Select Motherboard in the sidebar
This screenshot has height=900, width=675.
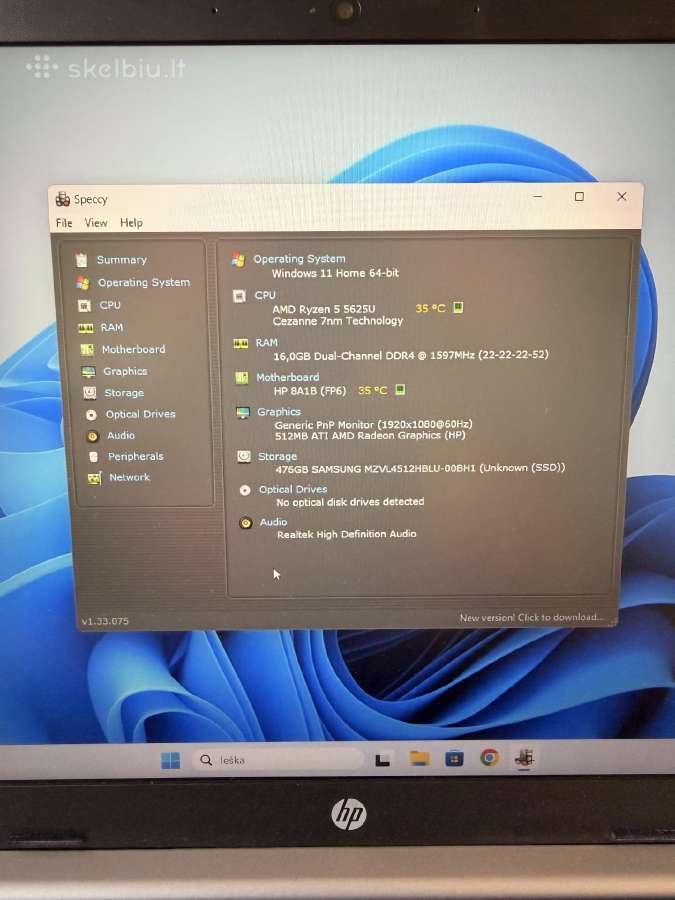pyautogui.click(x=134, y=349)
